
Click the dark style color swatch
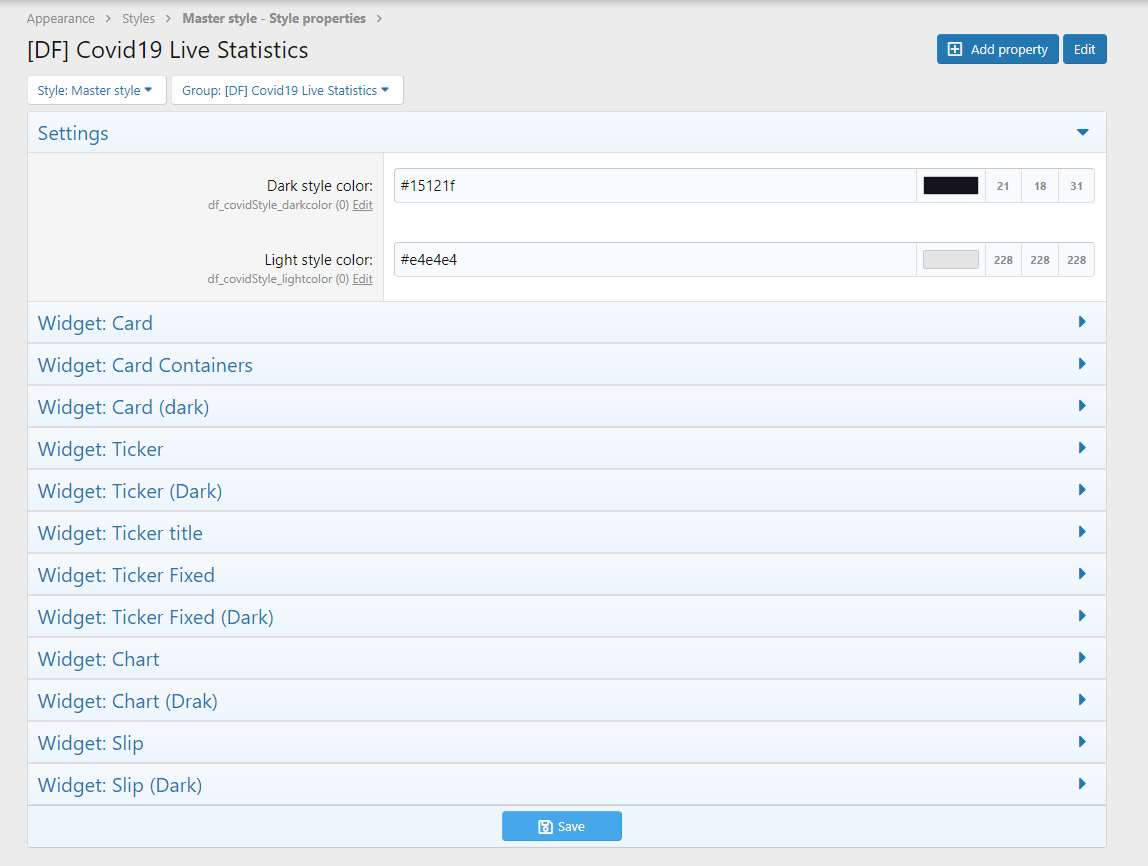(x=950, y=186)
